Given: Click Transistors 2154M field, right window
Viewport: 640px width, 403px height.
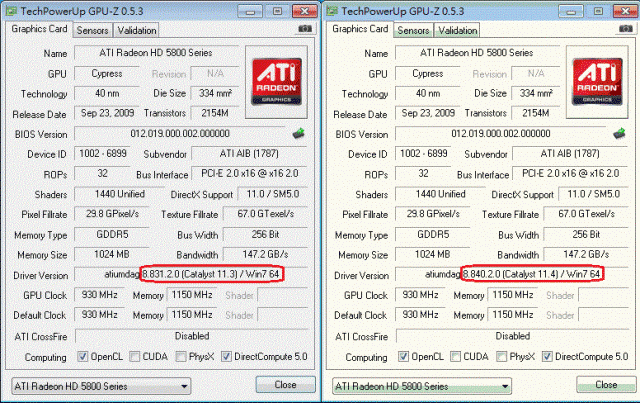Looking at the screenshot, I should (x=536, y=113).
